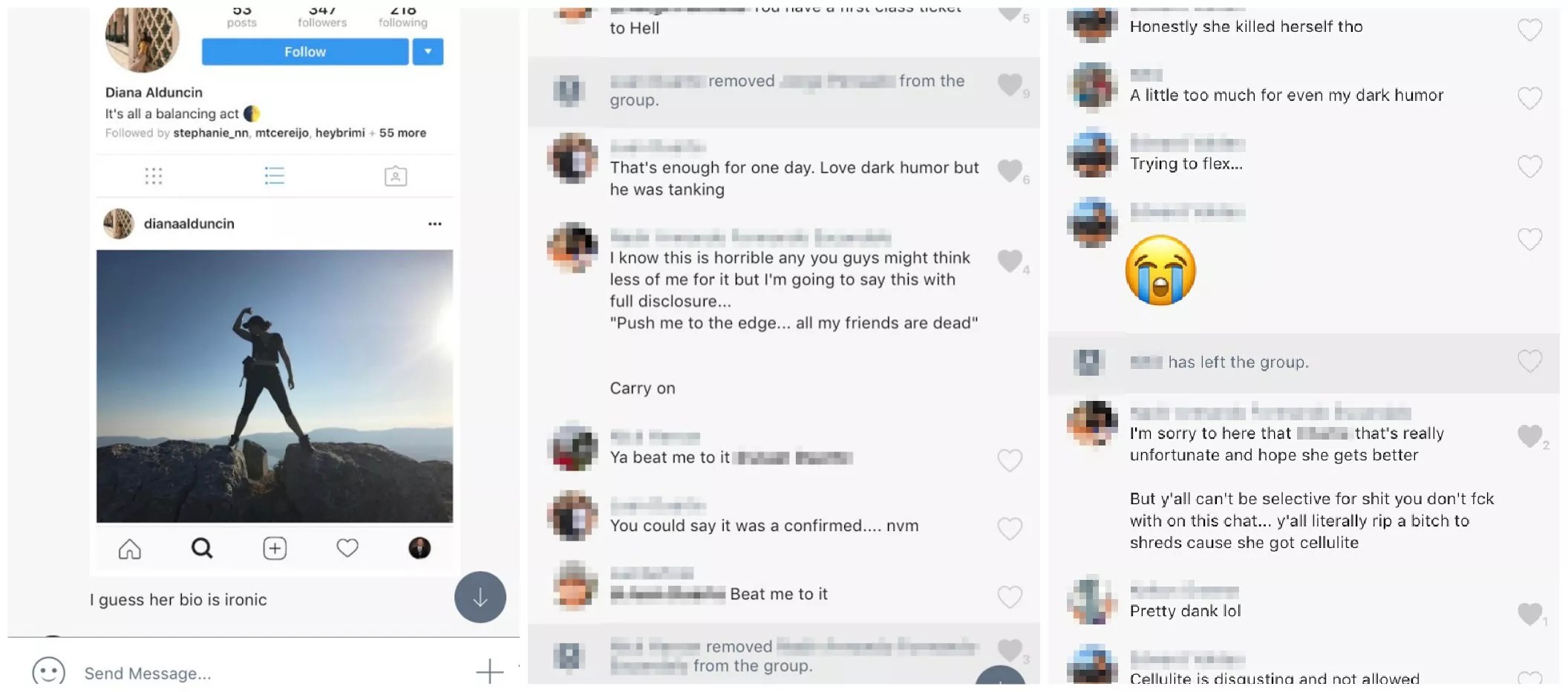Tap the plus attachment icon beside message field
Viewport: 1568px width, 692px height.
coord(489,671)
